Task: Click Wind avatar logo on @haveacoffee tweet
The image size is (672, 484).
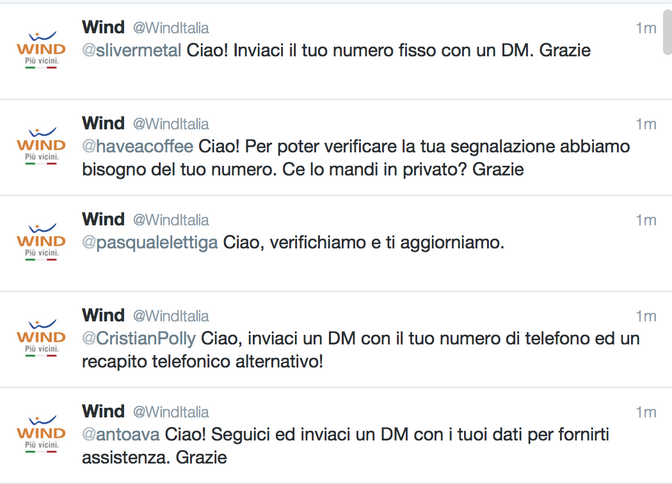Action: coord(41,146)
